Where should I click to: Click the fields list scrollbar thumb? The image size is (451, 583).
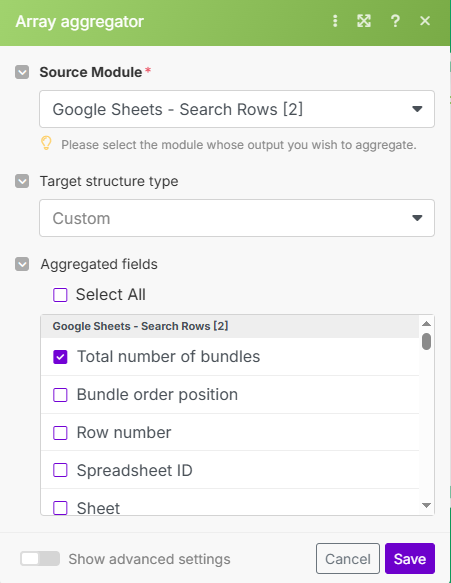tap(426, 341)
